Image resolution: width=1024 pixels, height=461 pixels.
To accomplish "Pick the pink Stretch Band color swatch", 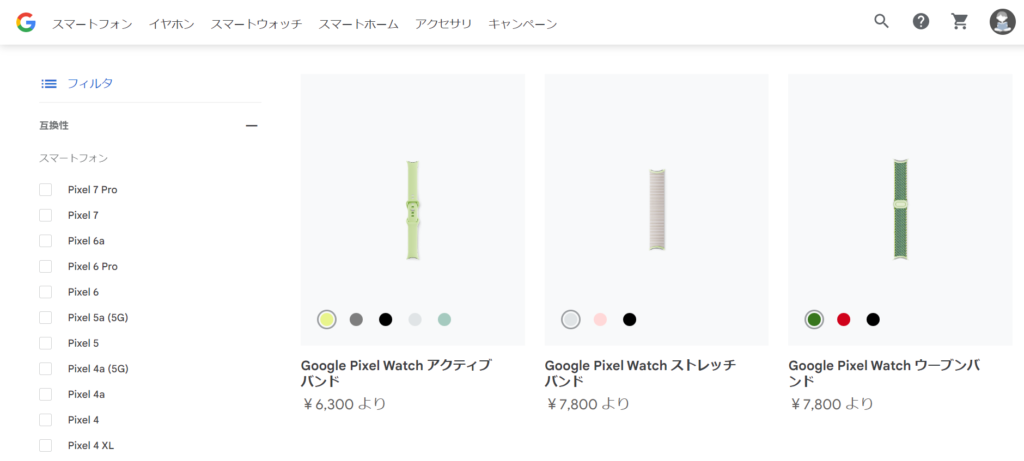I will coord(600,320).
